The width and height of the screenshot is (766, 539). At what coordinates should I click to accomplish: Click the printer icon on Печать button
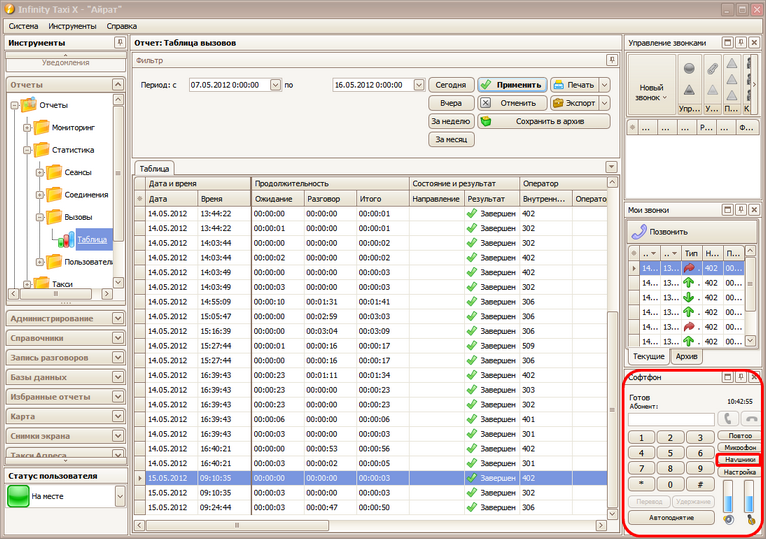559,85
